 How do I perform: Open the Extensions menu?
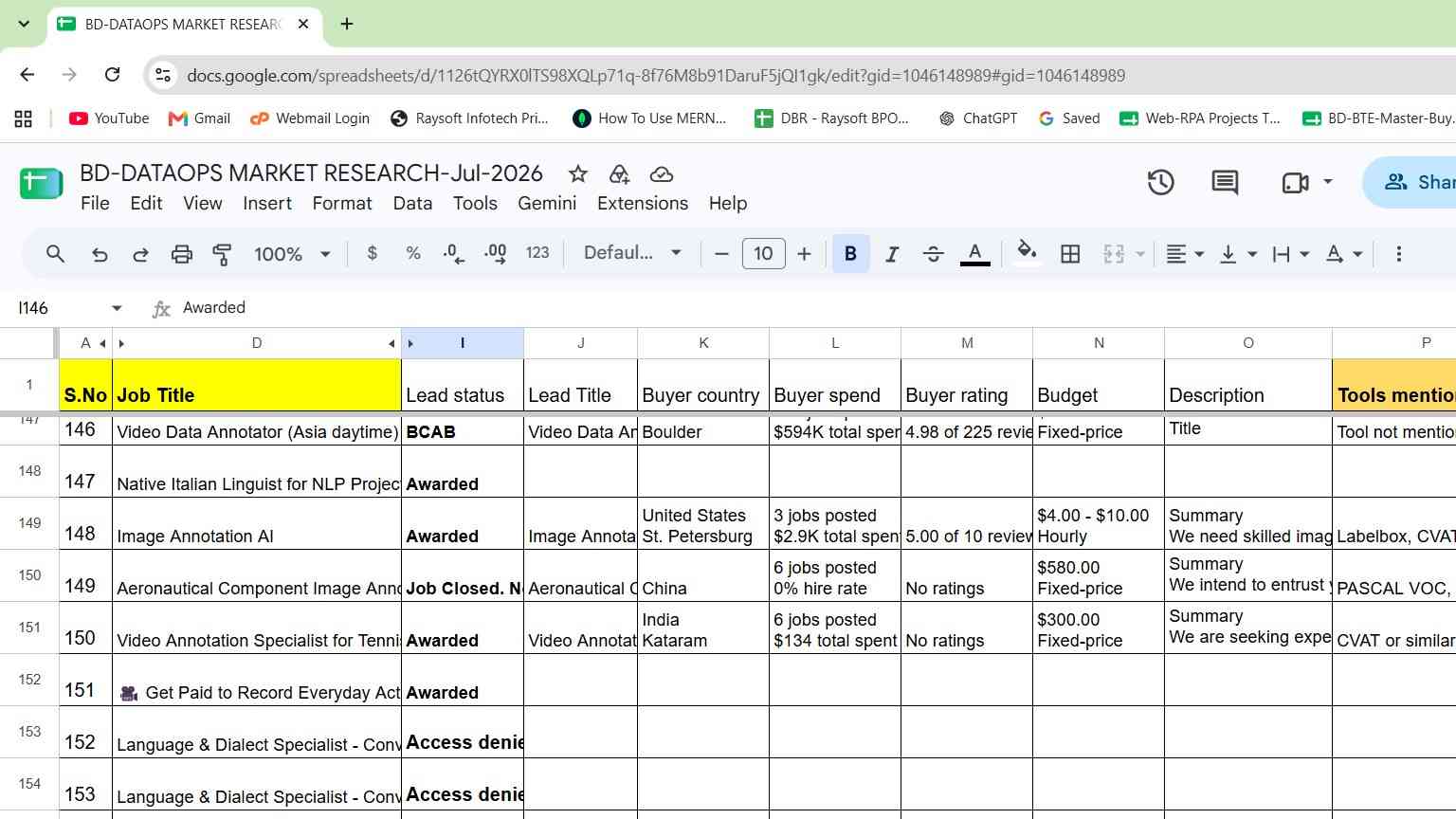[643, 203]
